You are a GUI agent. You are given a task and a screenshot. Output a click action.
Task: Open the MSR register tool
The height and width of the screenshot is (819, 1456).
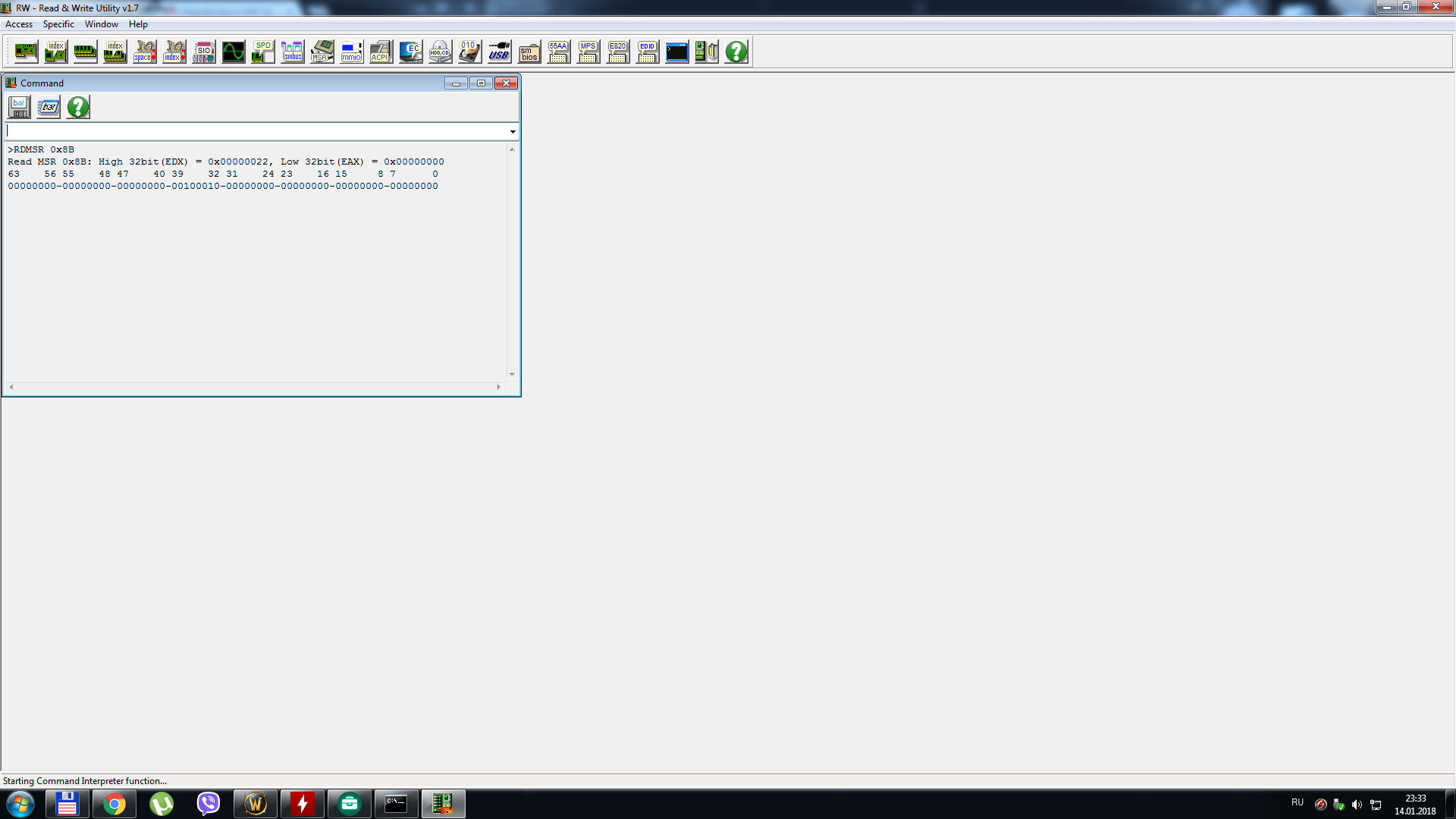(x=322, y=52)
